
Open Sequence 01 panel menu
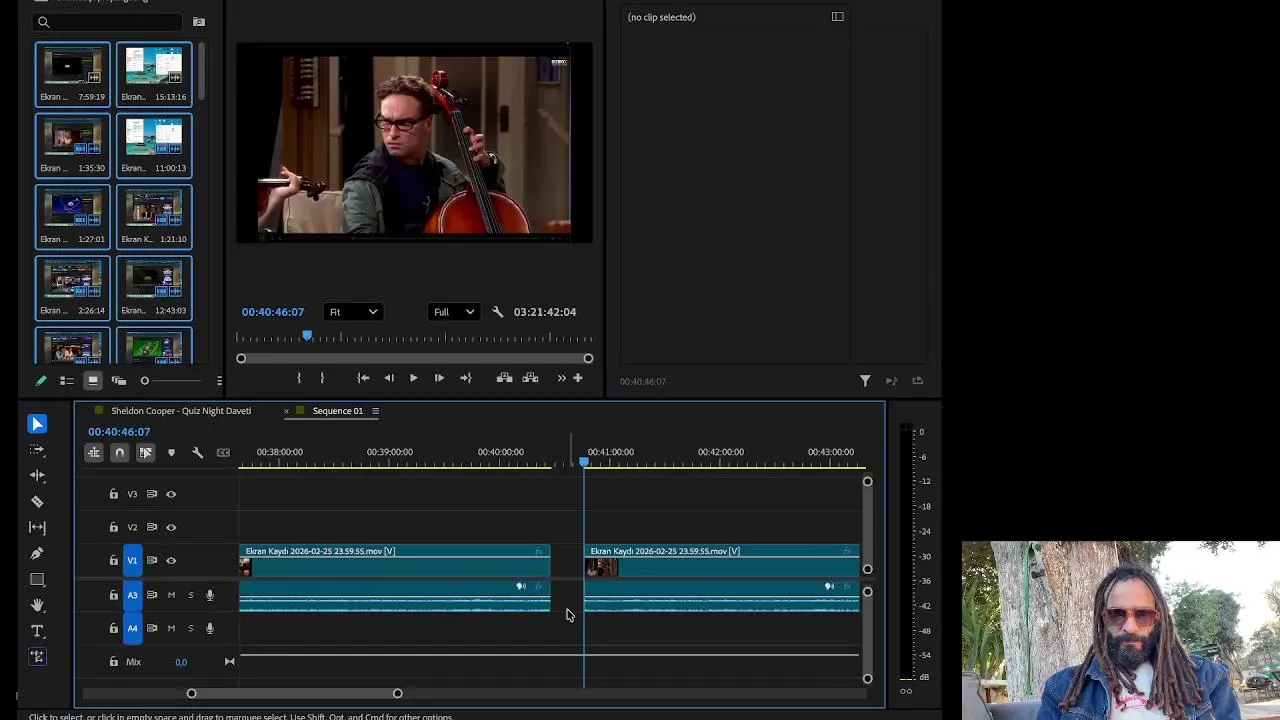point(375,411)
